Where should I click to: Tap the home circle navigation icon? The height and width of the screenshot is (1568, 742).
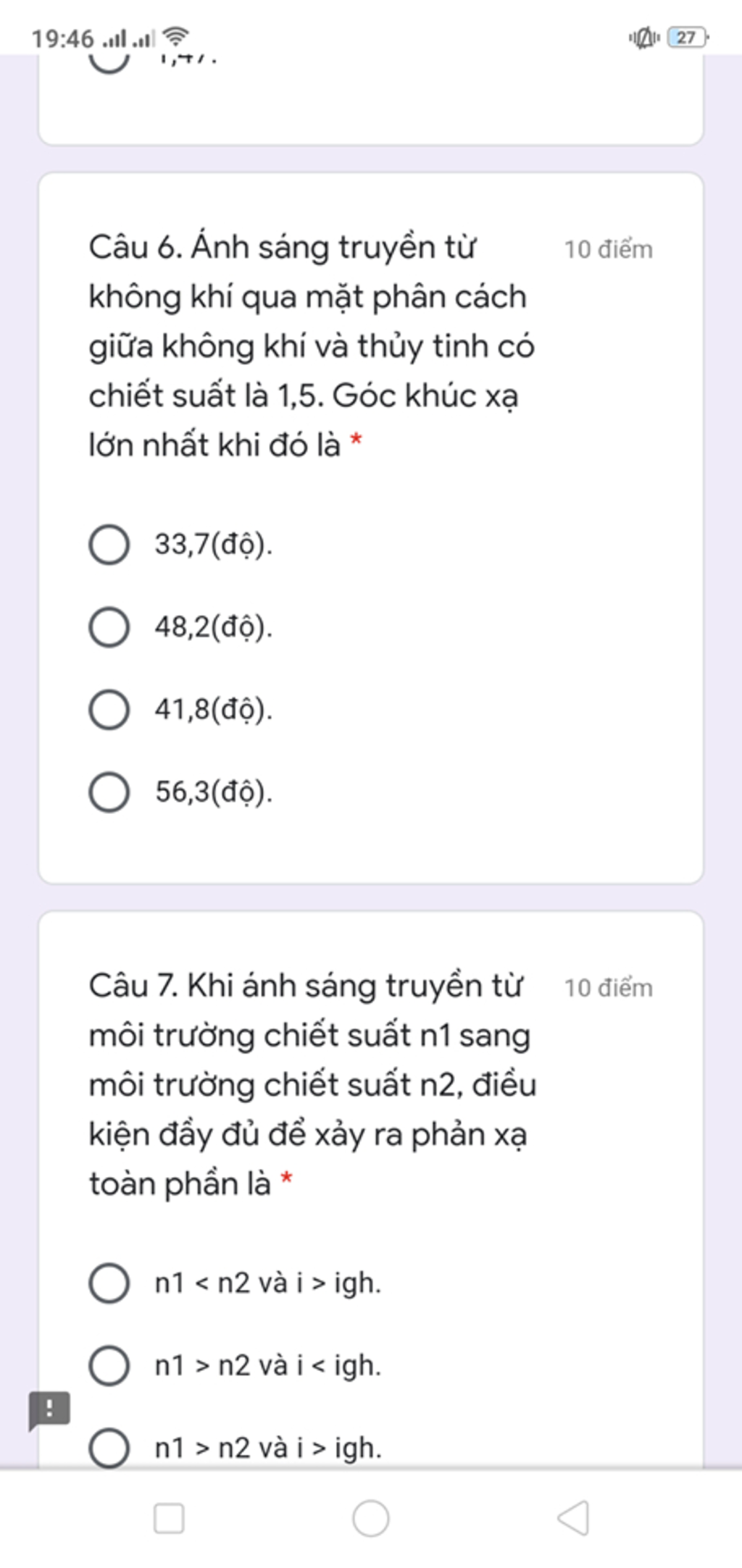(371, 1518)
